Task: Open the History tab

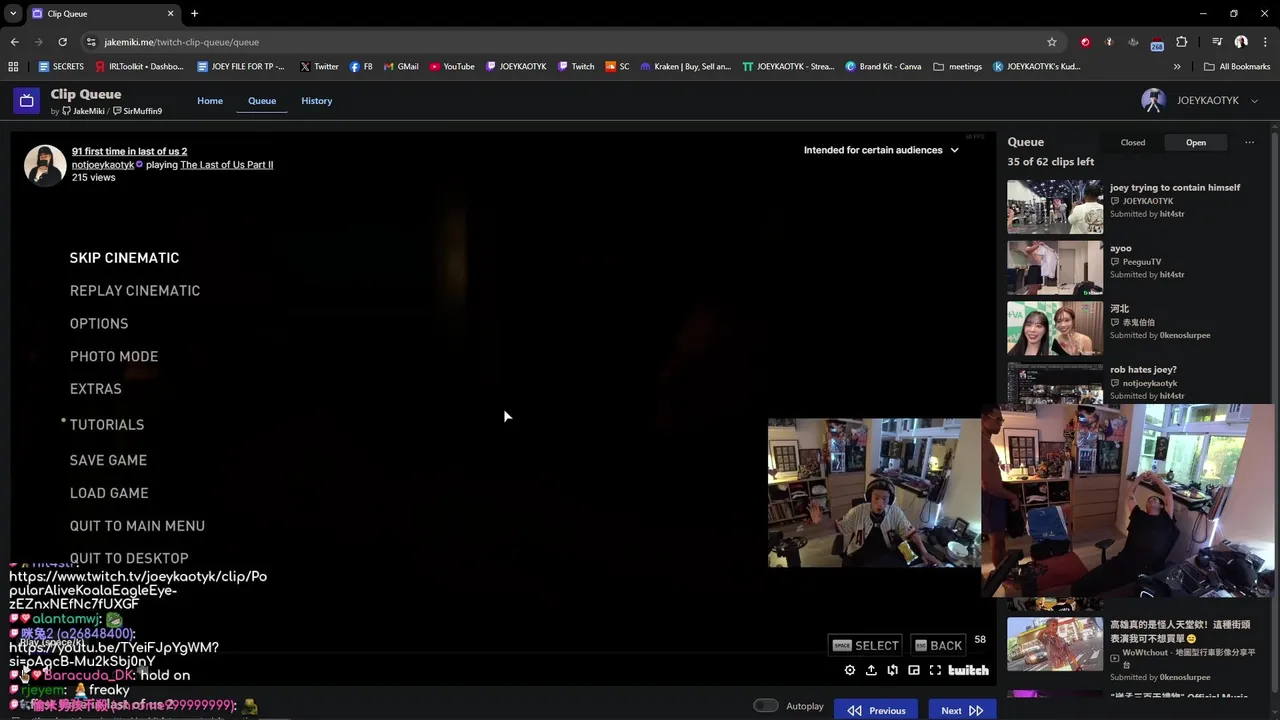Action: pyautogui.click(x=317, y=101)
